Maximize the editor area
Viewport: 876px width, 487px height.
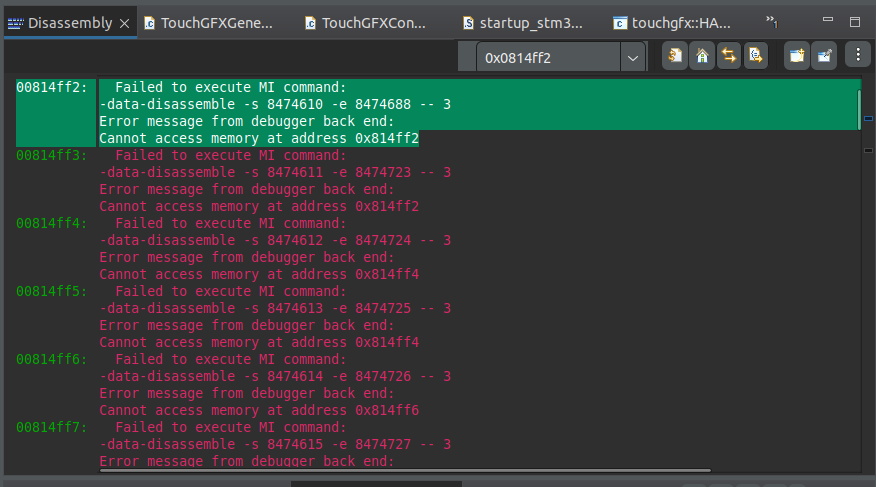coord(855,21)
